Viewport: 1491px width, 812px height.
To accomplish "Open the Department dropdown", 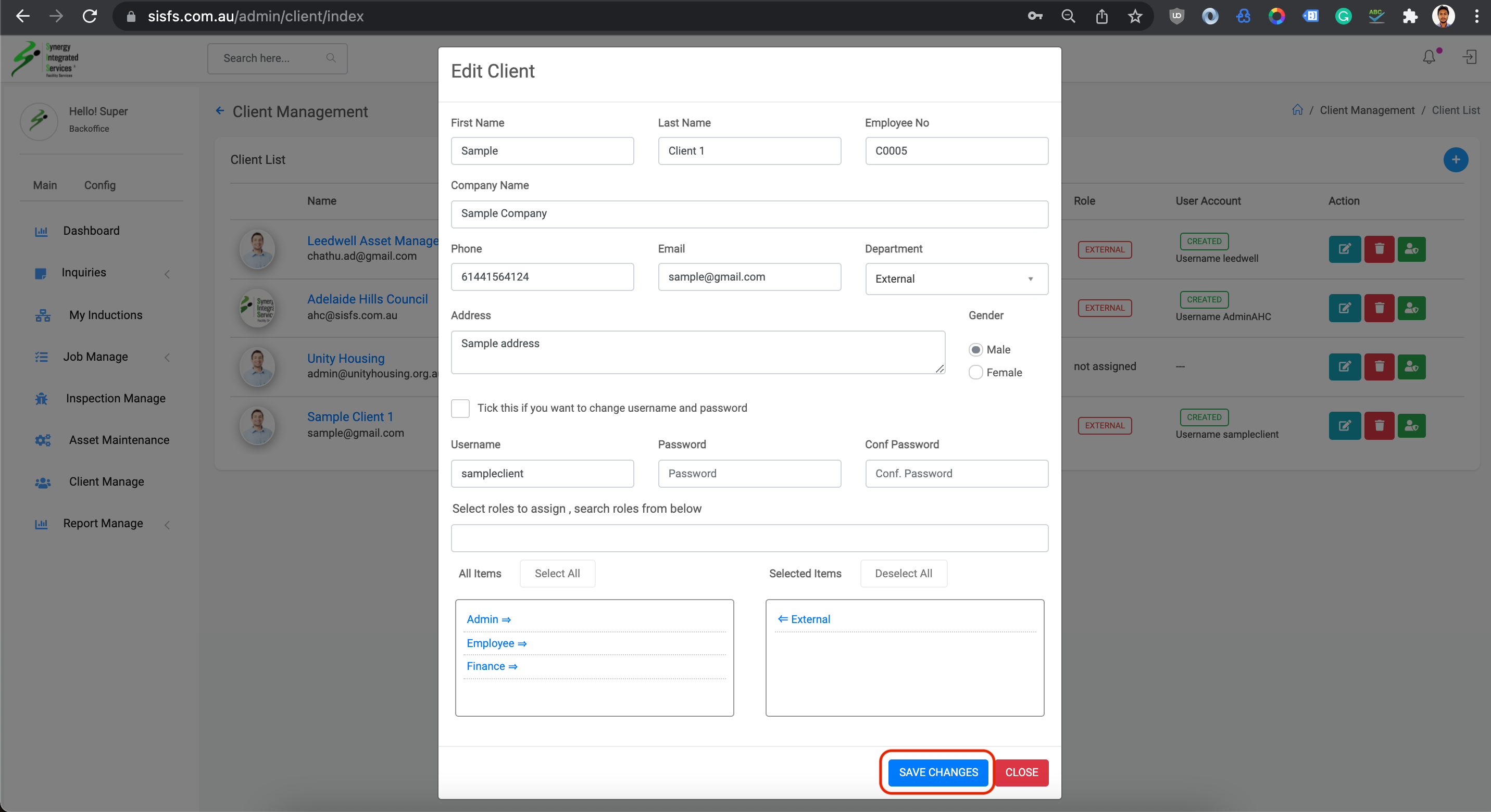I will click(x=956, y=279).
